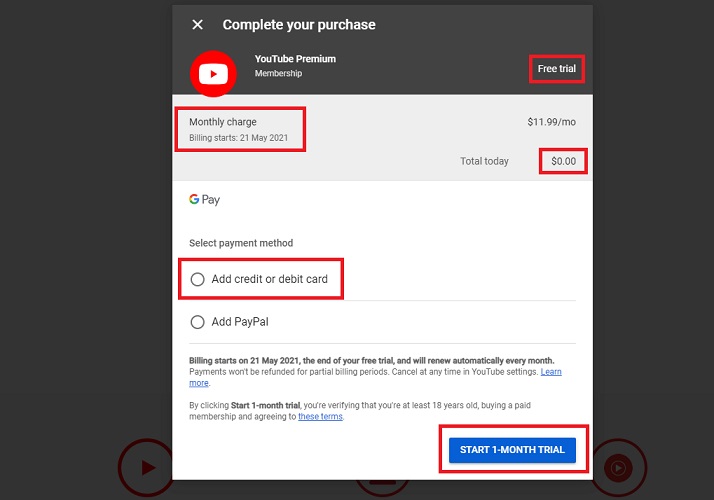Image resolution: width=714 pixels, height=500 pixels.
Task: Open the these terms link
Action: (320, 416)
